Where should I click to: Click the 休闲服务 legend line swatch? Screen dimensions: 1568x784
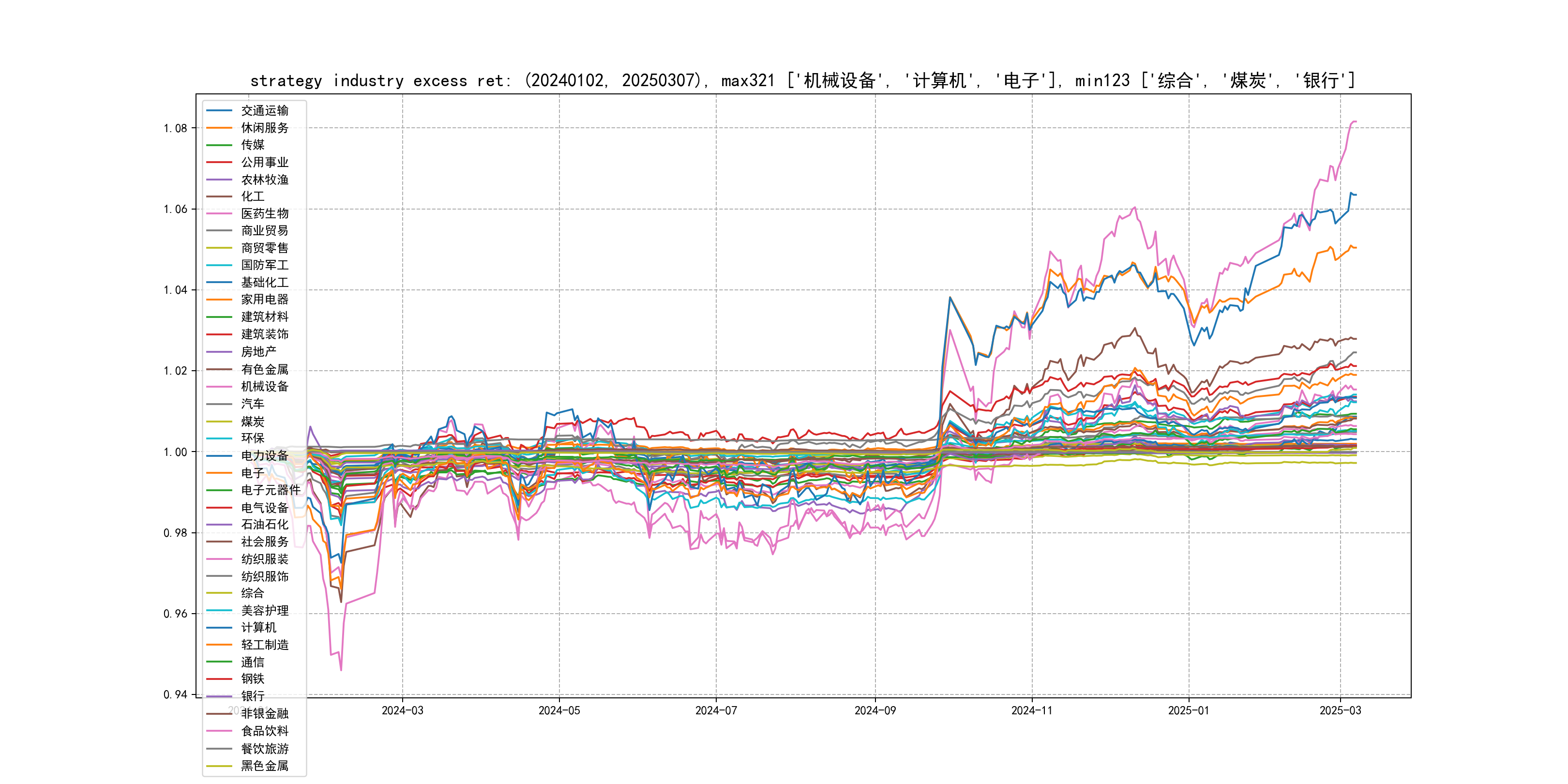(219, 128)
